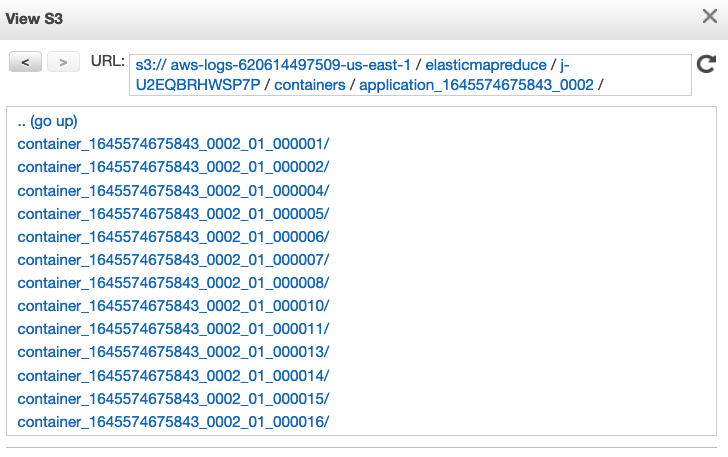
Task: Open folder container ending in 000016
Action: [x=173, y=422]
